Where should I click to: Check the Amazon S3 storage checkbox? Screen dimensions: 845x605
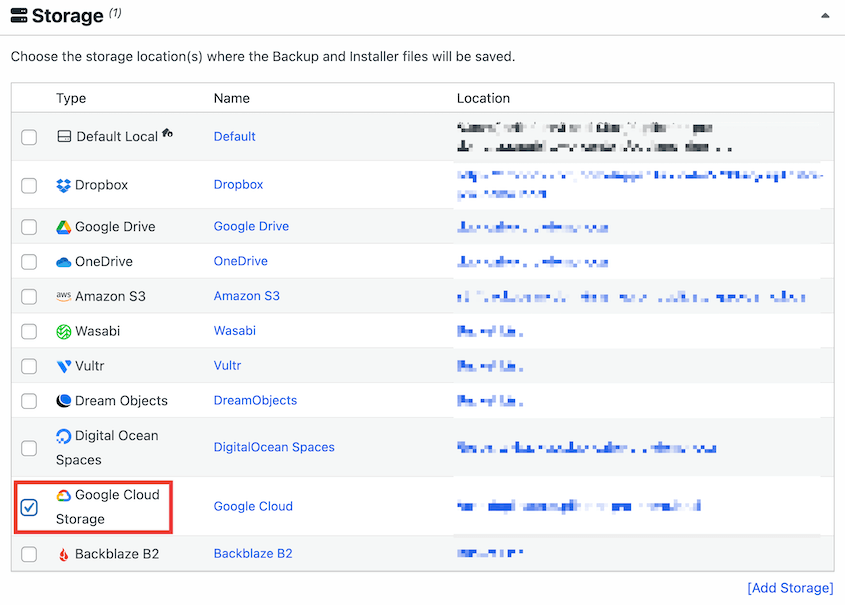tap(29, 296)
